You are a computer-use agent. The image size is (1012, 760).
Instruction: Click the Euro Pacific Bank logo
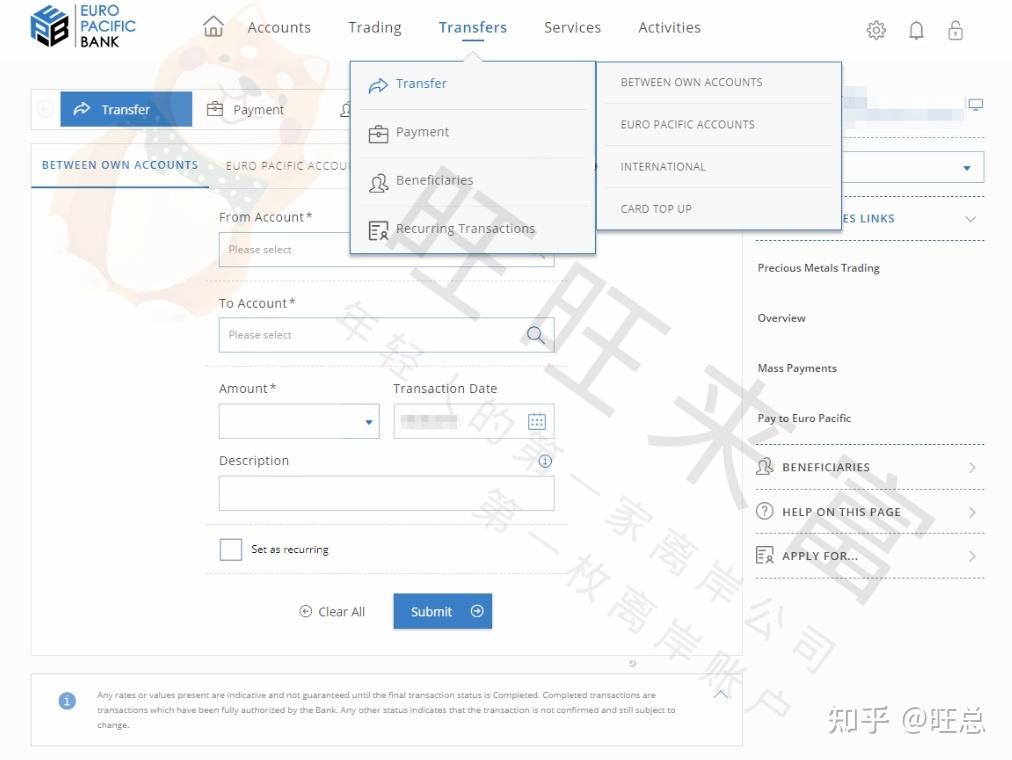(83, 26)
